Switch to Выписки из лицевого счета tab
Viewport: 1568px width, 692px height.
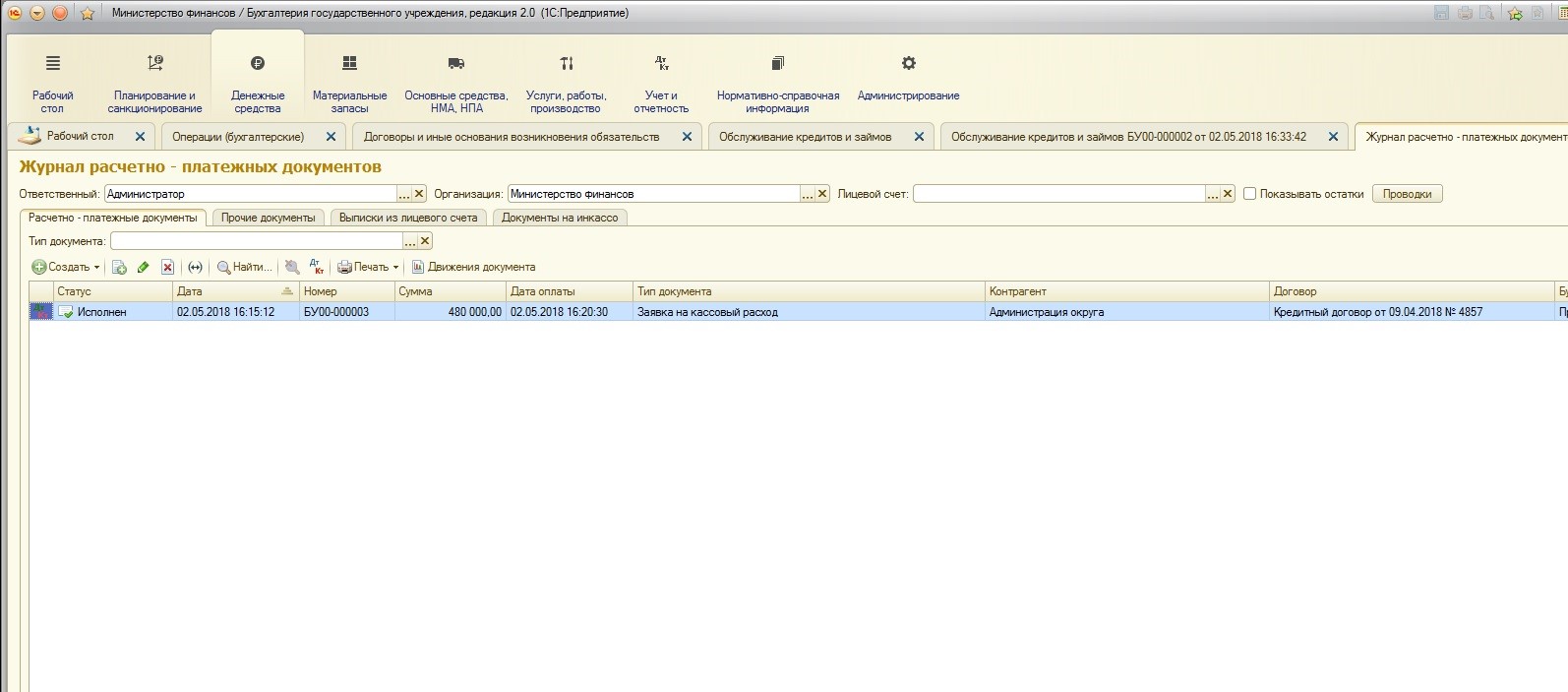tap(408, 218)
